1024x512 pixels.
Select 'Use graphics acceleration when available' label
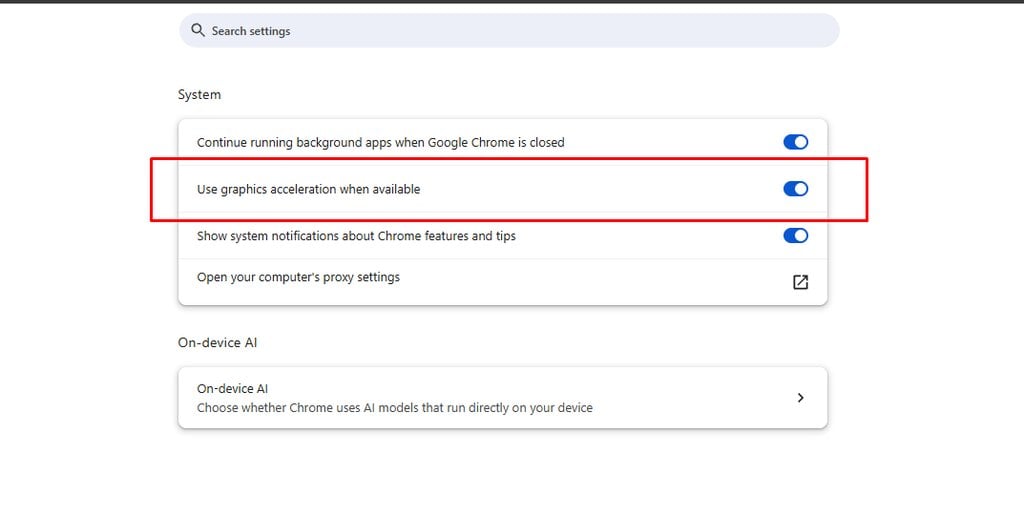(308, 189)
